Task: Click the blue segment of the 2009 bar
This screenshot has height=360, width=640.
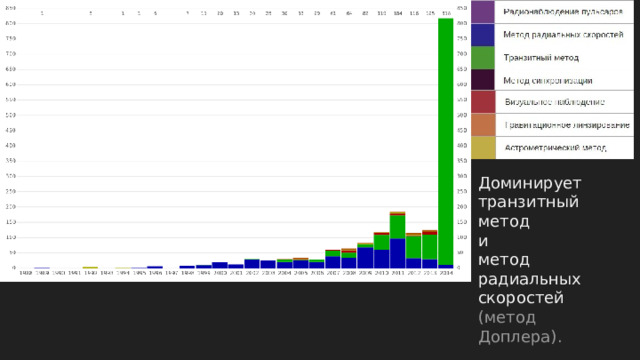Action: point(365,258)
